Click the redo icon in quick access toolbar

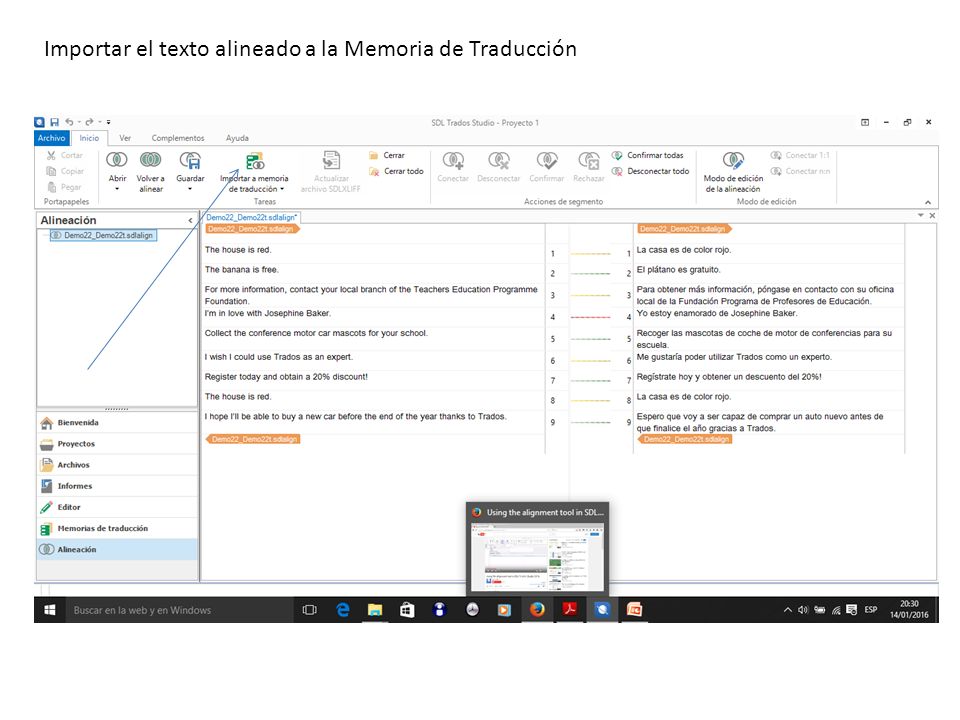pyautogui.click(x=89, y=122)
